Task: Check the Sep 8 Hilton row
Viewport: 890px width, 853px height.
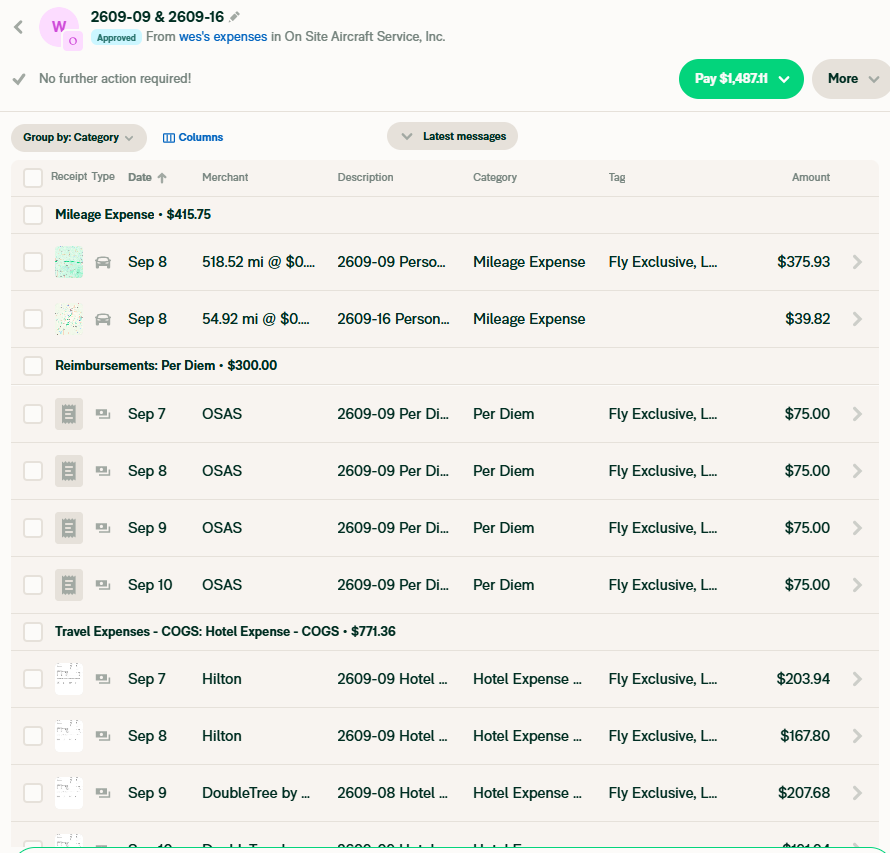Action: [33, 736]
